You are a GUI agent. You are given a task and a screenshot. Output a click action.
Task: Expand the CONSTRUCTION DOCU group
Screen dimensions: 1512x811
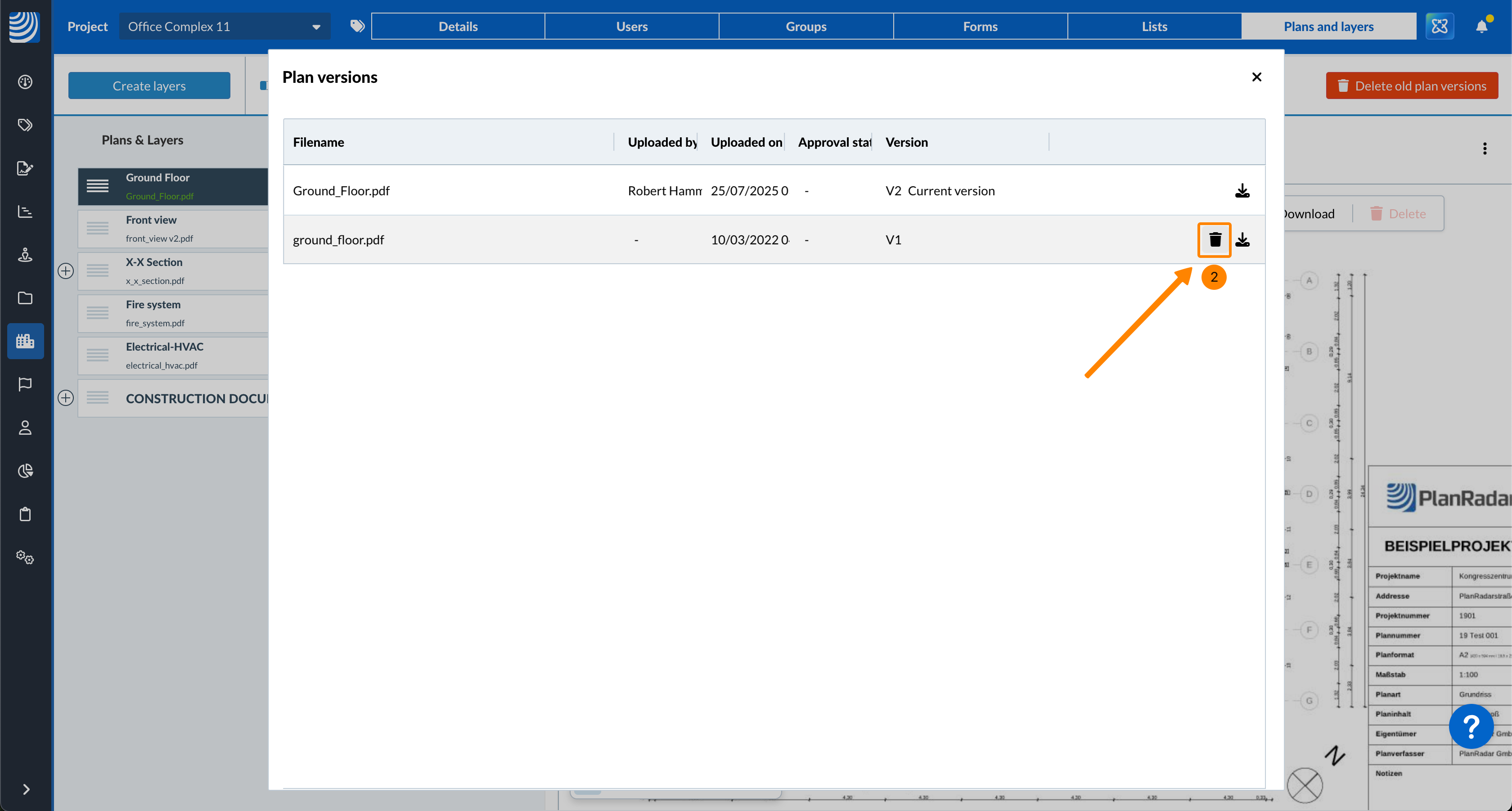[x=66, y=398]
